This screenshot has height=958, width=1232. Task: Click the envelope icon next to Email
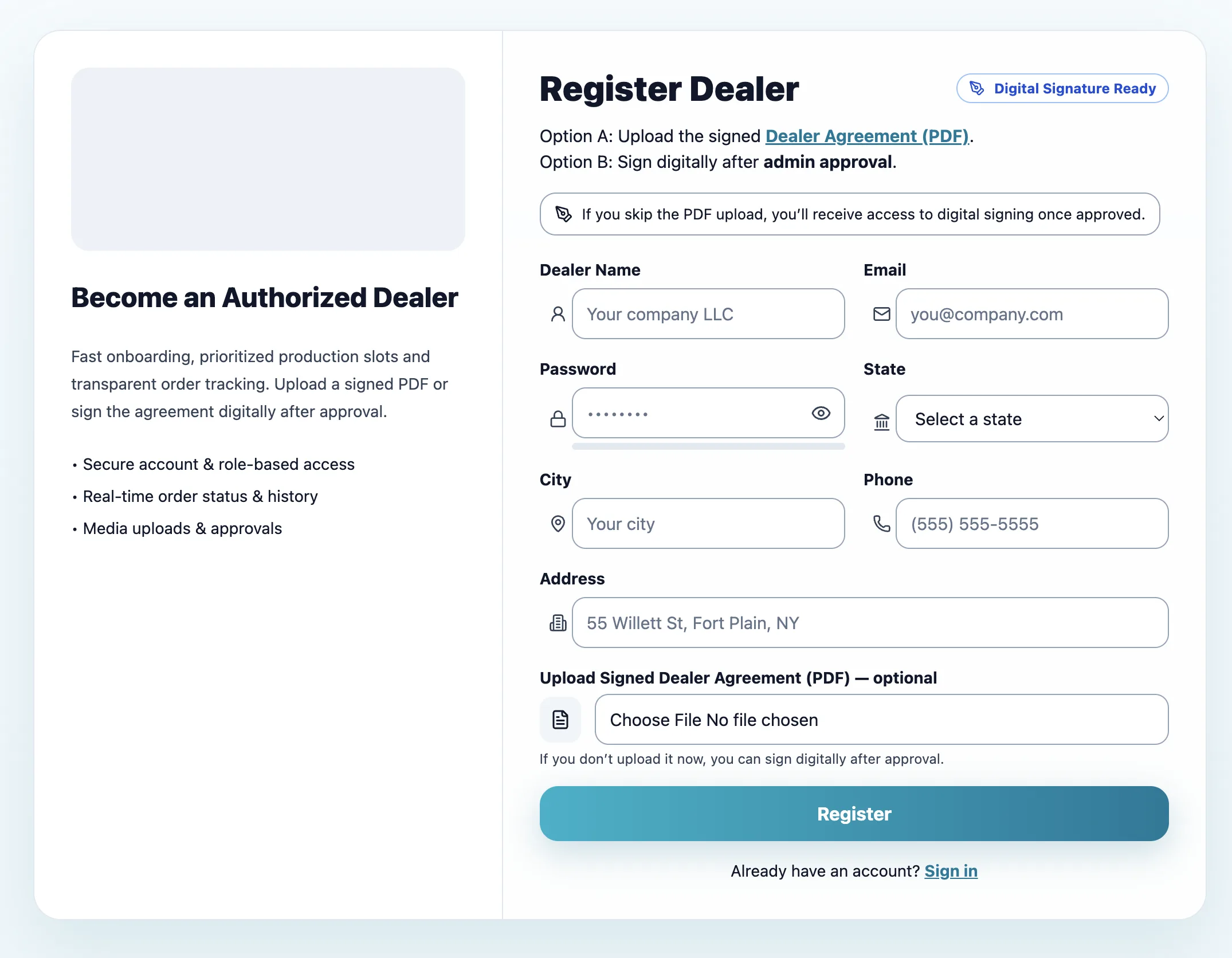click(x=881, y=313)
